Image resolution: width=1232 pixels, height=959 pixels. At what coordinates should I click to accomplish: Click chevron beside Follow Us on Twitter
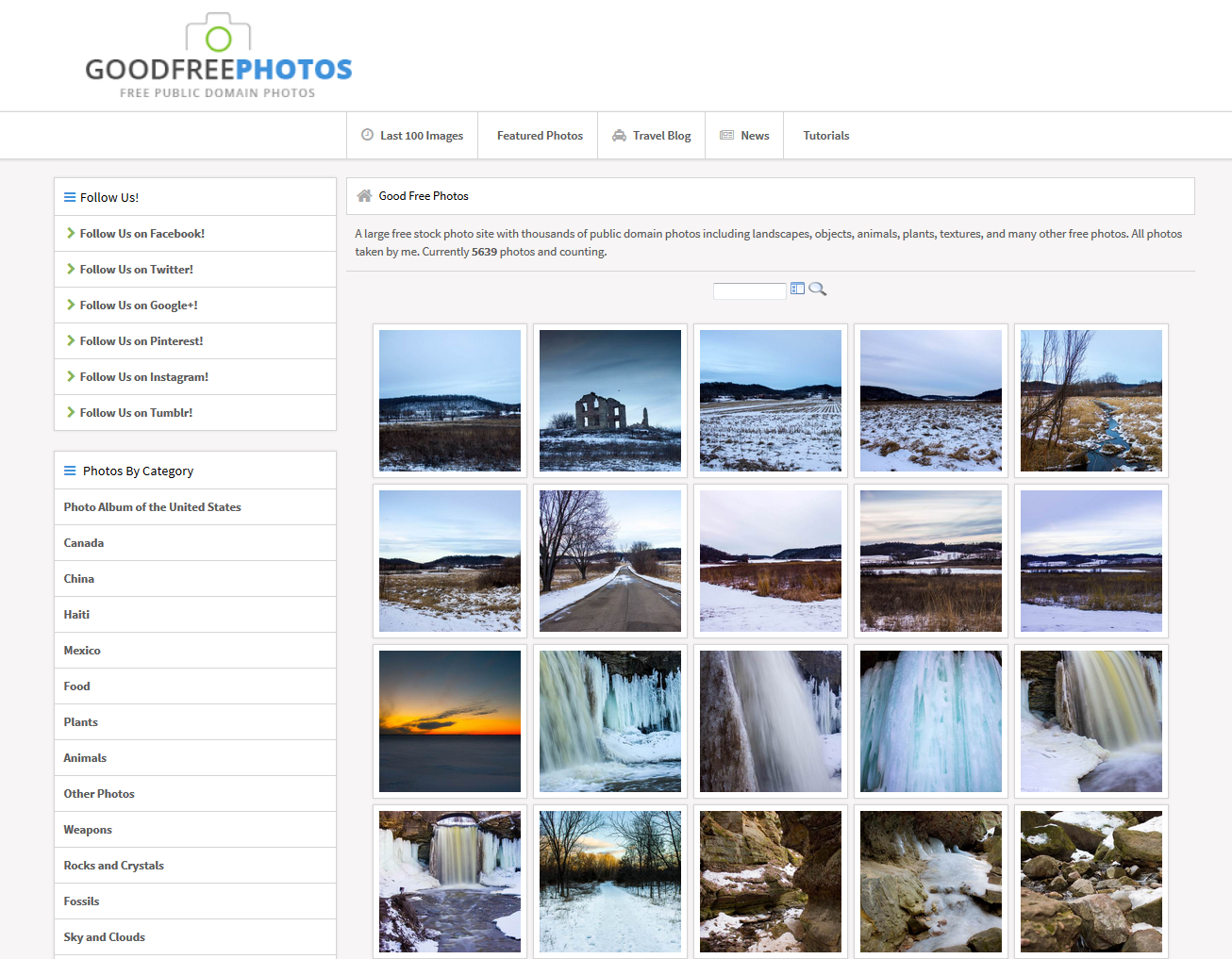tap(71, 269)
